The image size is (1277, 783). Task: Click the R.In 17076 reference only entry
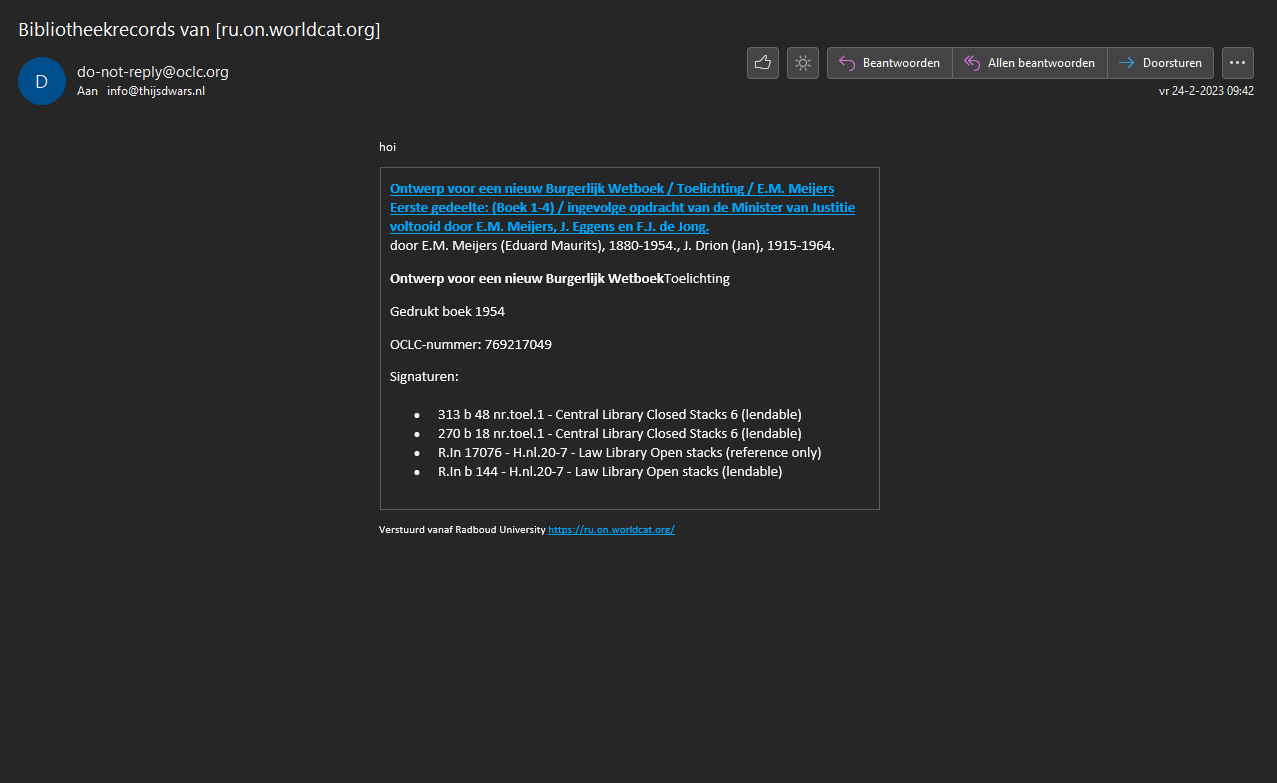point(629,452)
